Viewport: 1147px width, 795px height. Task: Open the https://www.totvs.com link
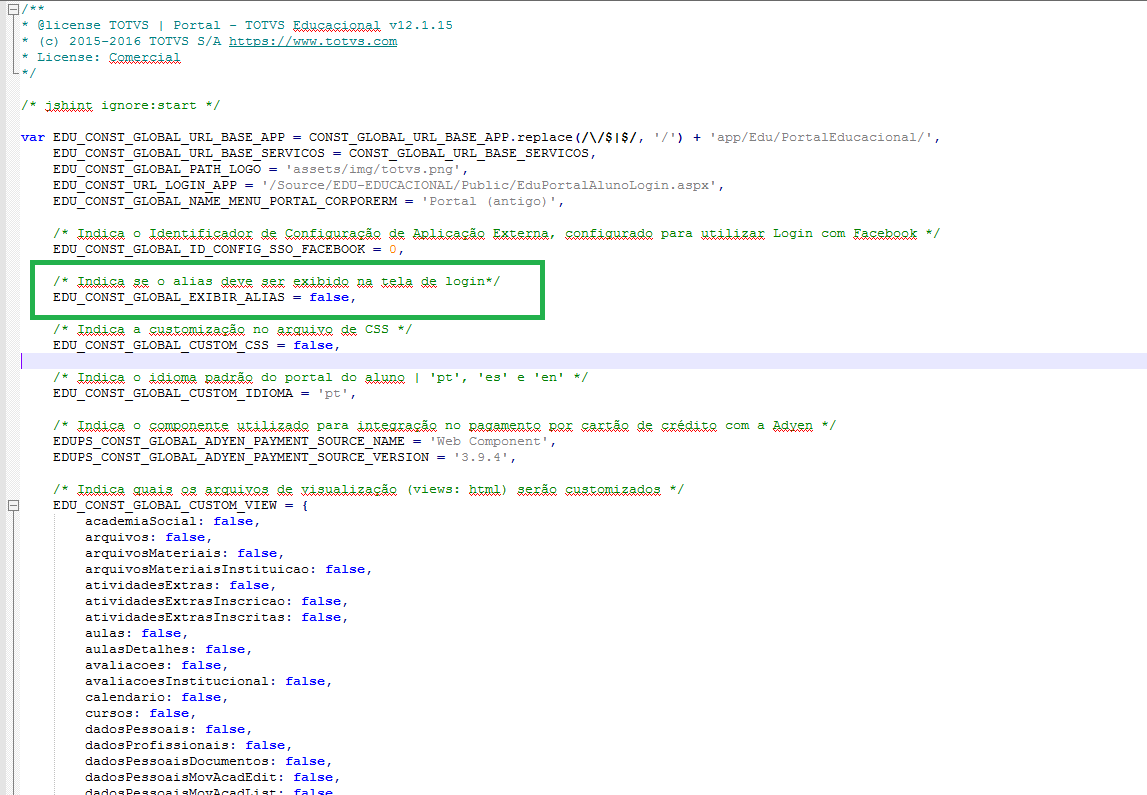(313, 42)
